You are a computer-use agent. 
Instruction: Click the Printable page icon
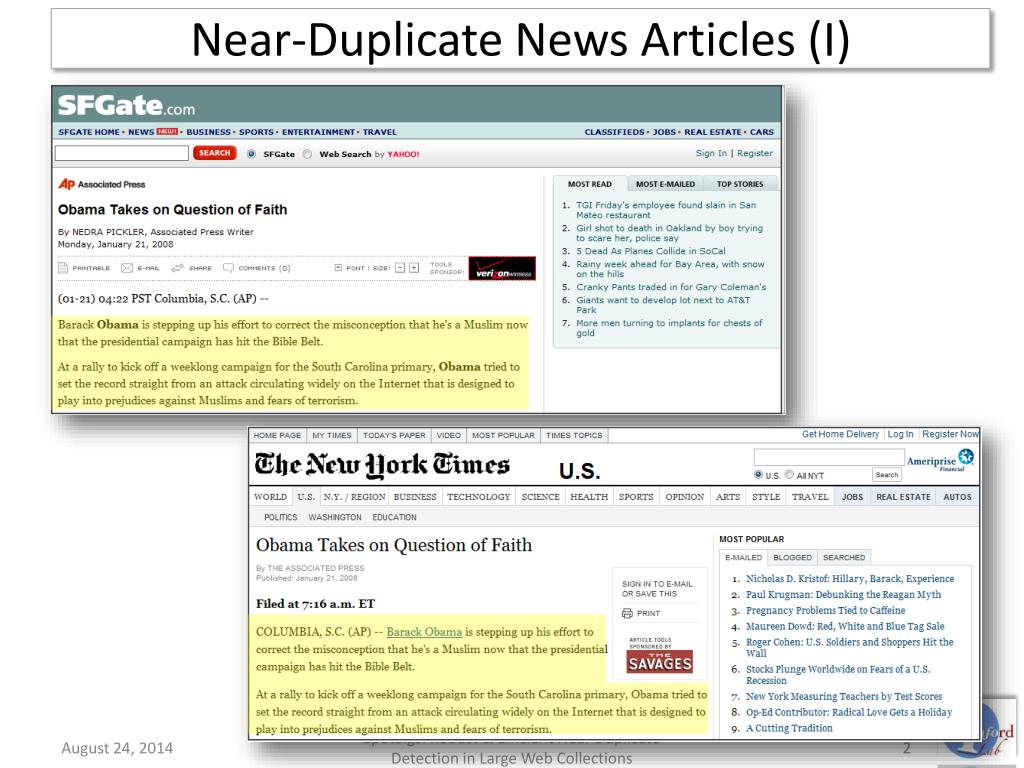pos(63,268)
